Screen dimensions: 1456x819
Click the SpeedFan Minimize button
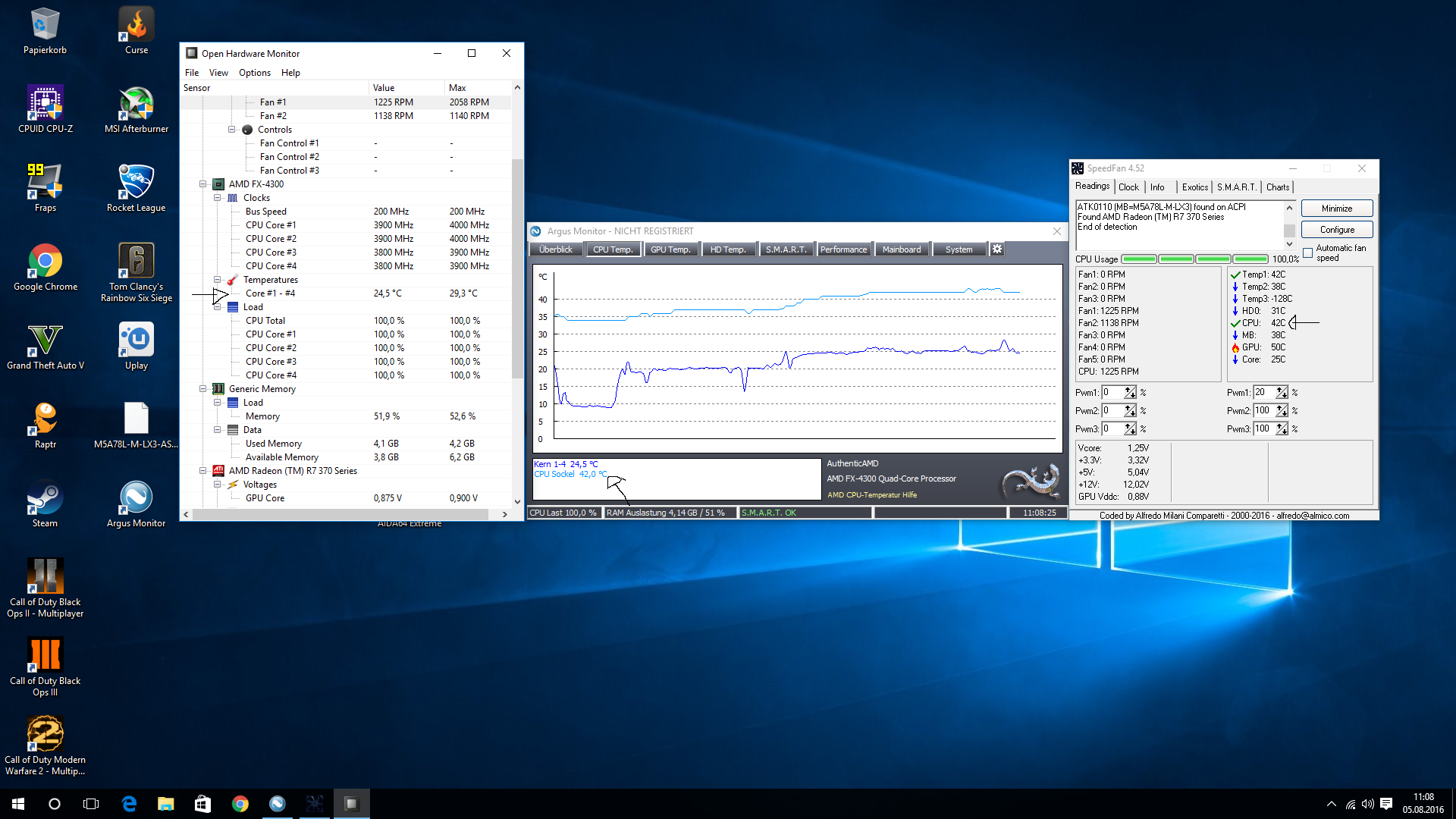(1336, 209)
